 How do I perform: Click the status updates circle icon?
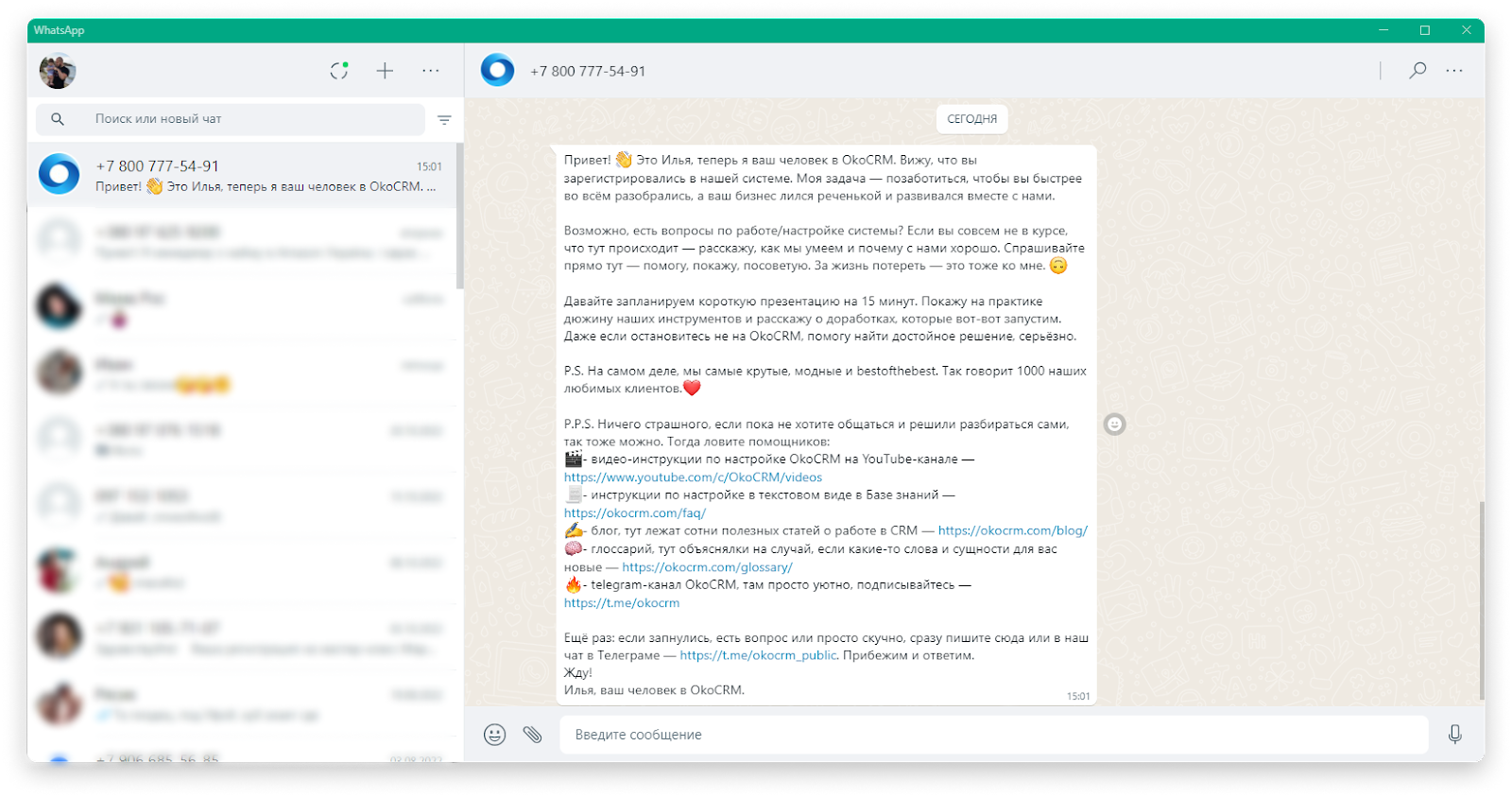(339, 71)
